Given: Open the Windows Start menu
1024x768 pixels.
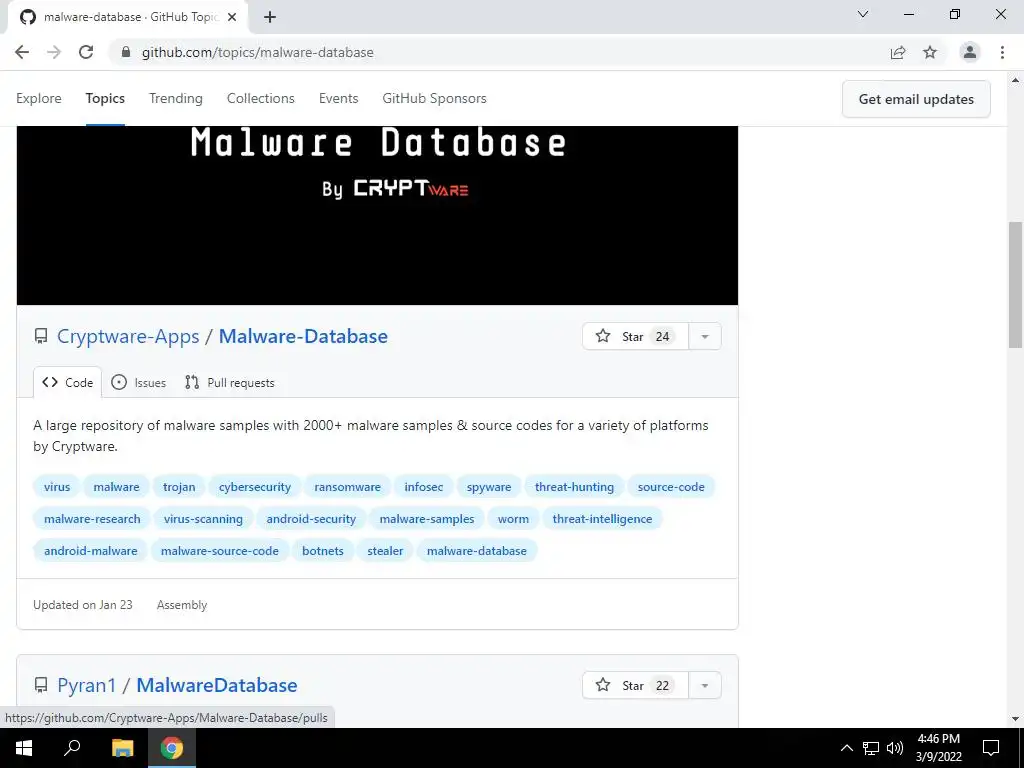Looking at the screenshot, I should click(24, 748).
